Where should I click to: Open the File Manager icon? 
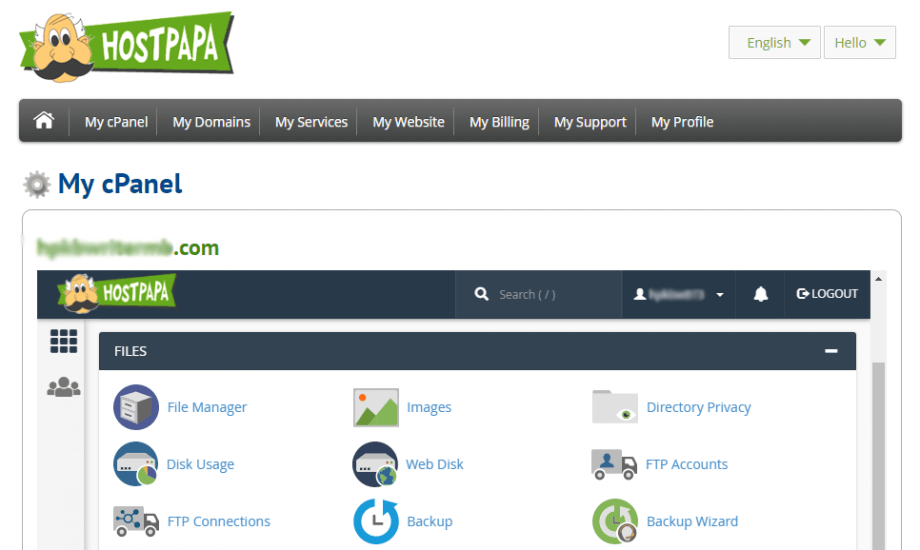click(x=136, y=407)
